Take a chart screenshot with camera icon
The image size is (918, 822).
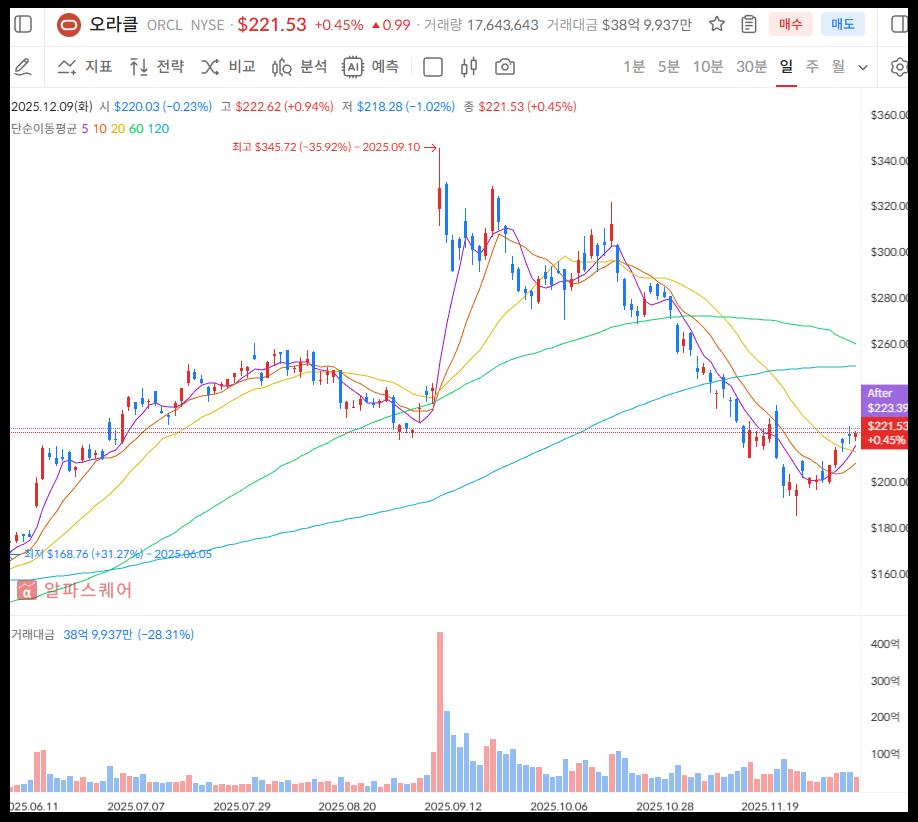tap(505, 67)
